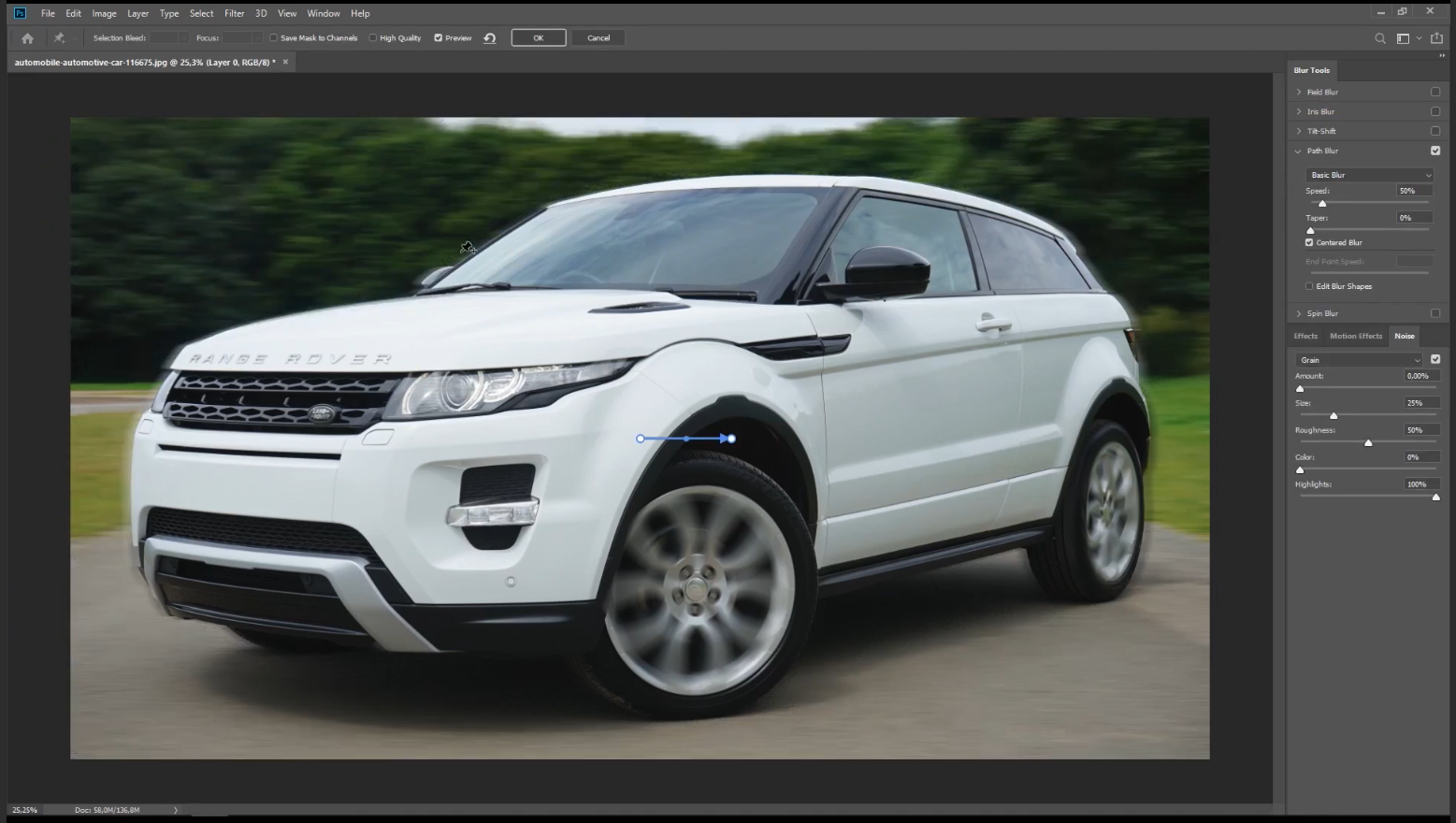The width and height of the screenshot is (1456, 823).
Task: Enable Tilt-Shift checkbox
Action: 1435,131
